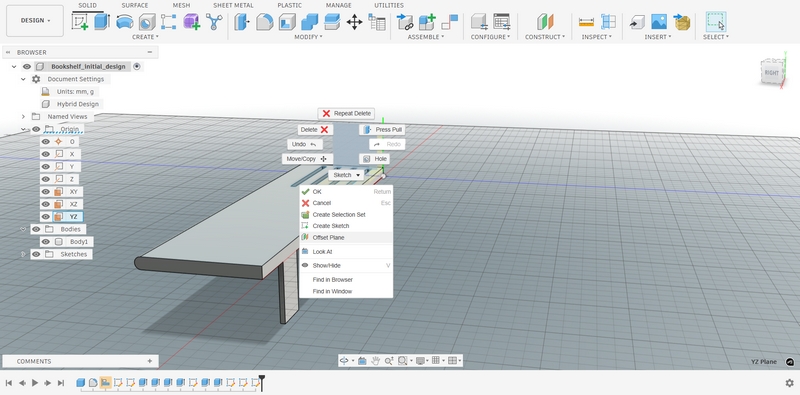
Task: Select the Pan hand tool
Action: (376, 361)
